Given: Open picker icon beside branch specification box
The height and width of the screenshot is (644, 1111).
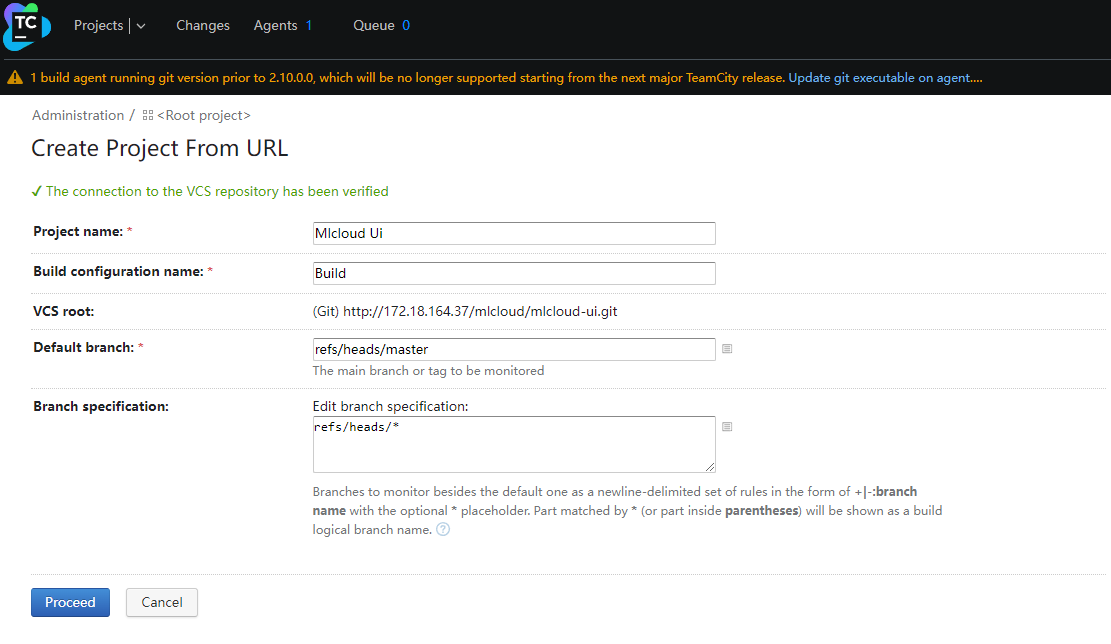Looking at the screenshot, I should [x=727, y=426].
